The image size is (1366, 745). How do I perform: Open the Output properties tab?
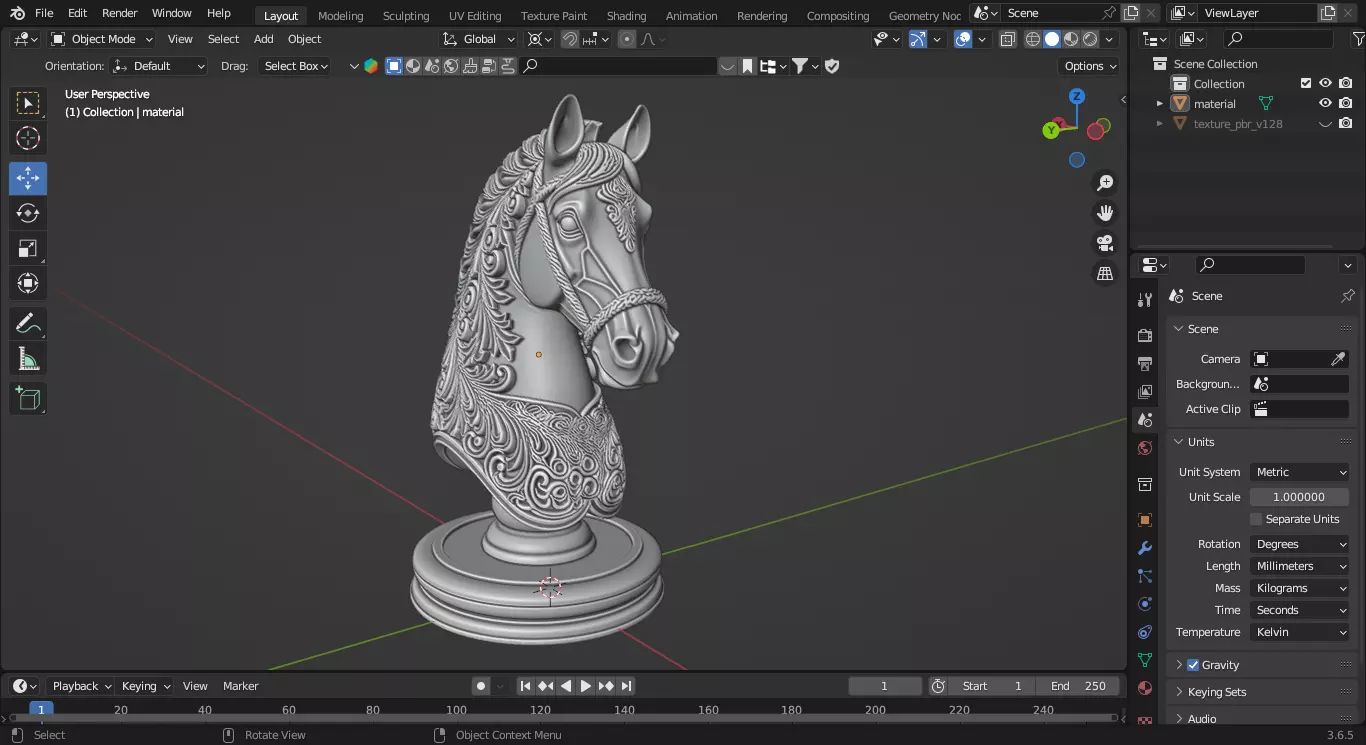1145,363
